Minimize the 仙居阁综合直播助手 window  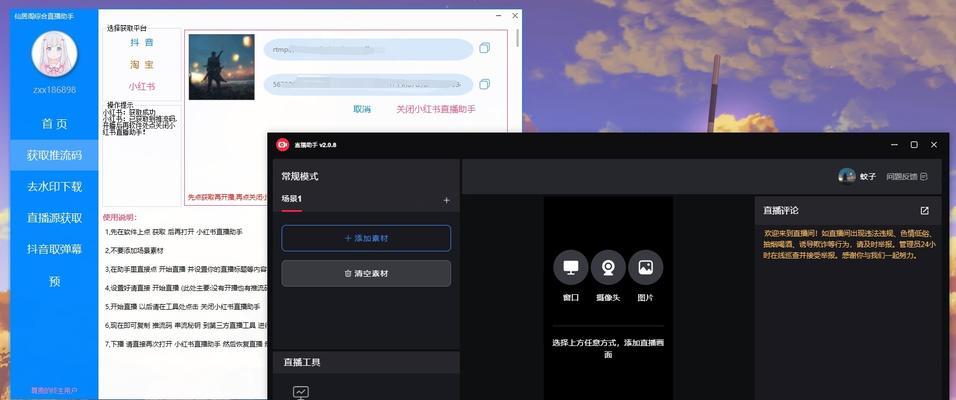tap(498, 16)
